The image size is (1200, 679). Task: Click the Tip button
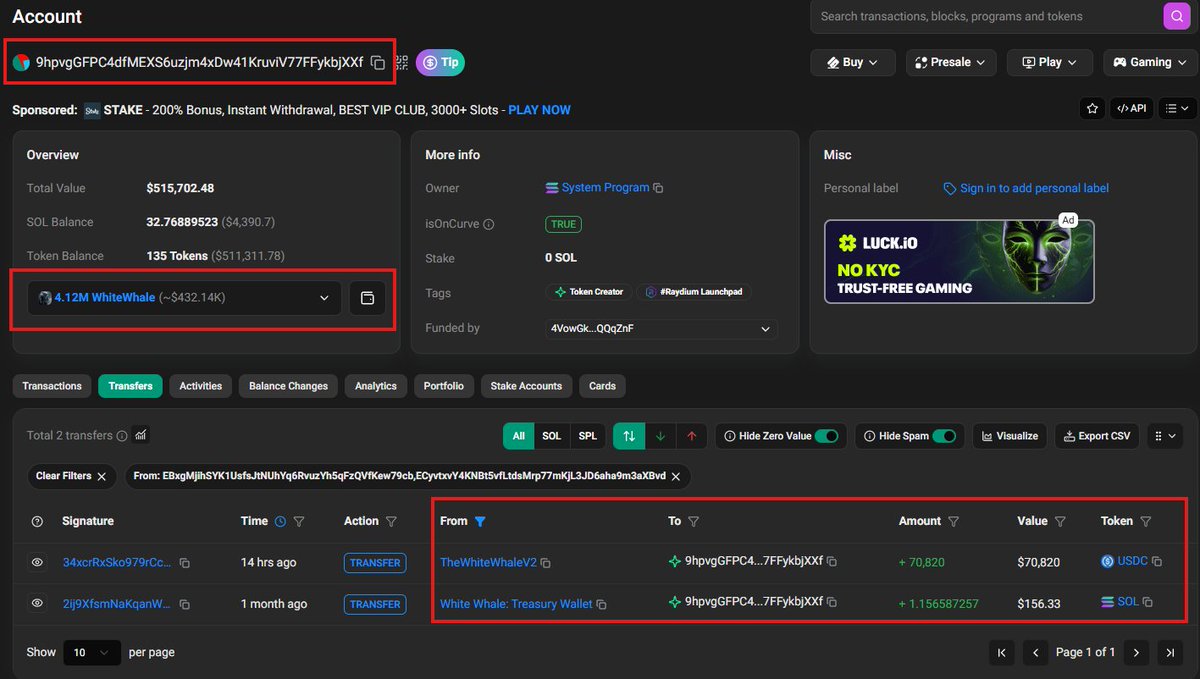(440, 62)
